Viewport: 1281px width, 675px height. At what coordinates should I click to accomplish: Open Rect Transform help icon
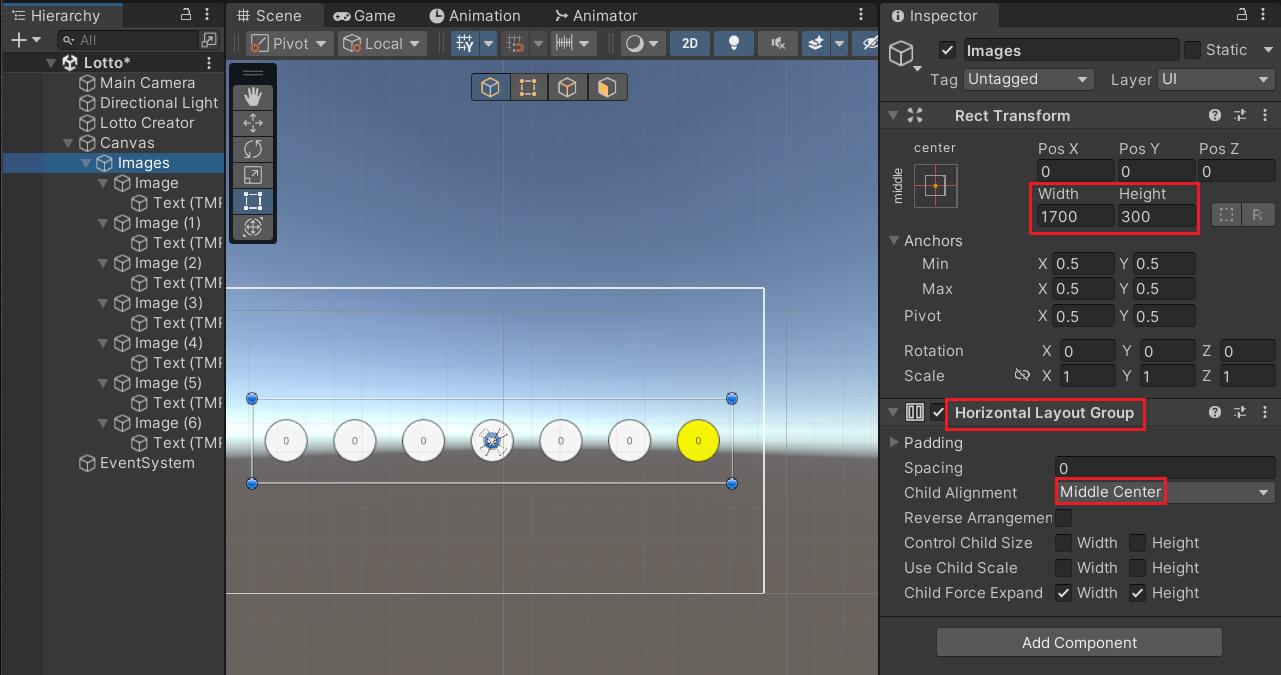click(1215, 115)
